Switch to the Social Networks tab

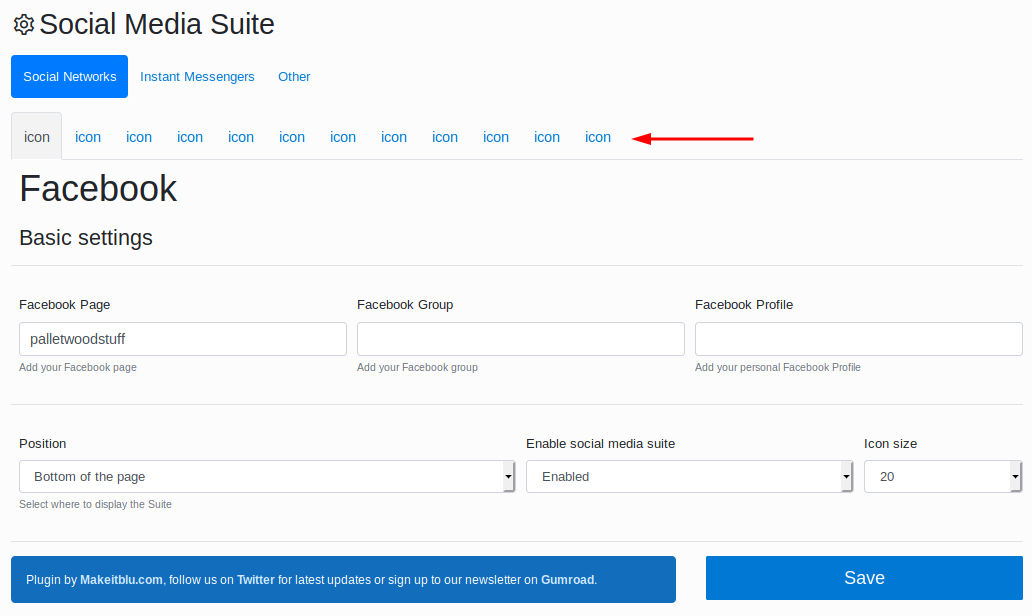69,77
